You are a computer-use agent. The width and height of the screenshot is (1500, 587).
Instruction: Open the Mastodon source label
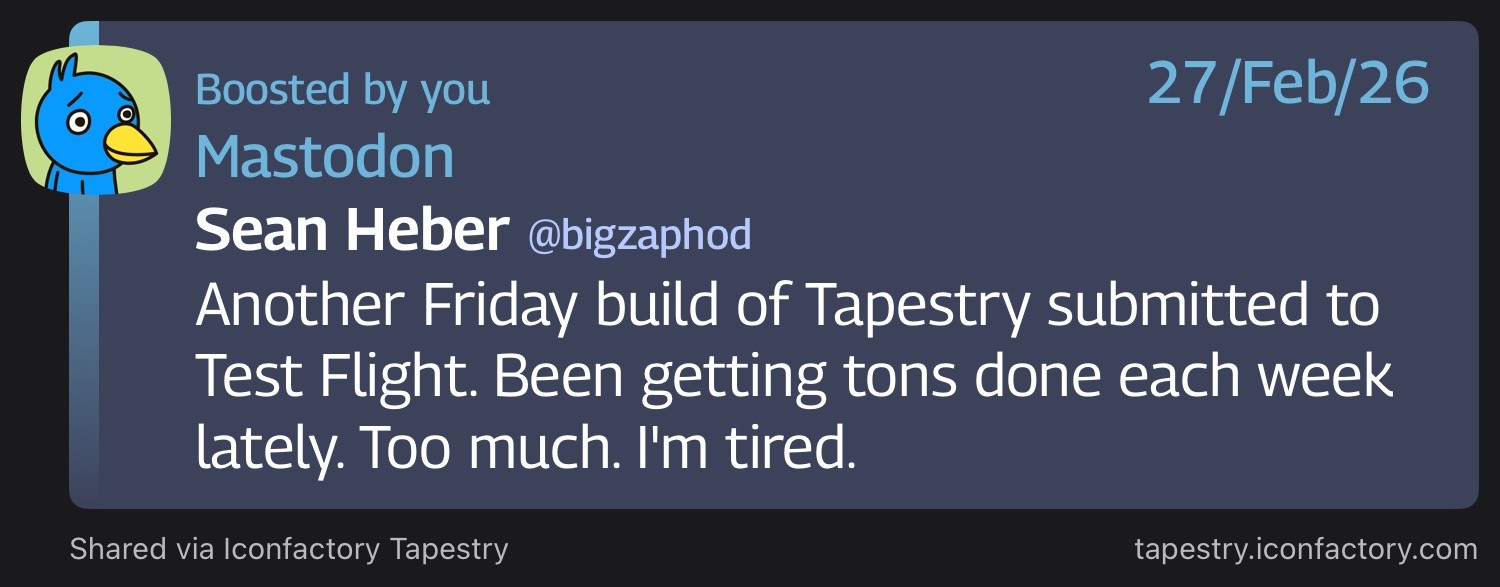click(x=325, y=158)
